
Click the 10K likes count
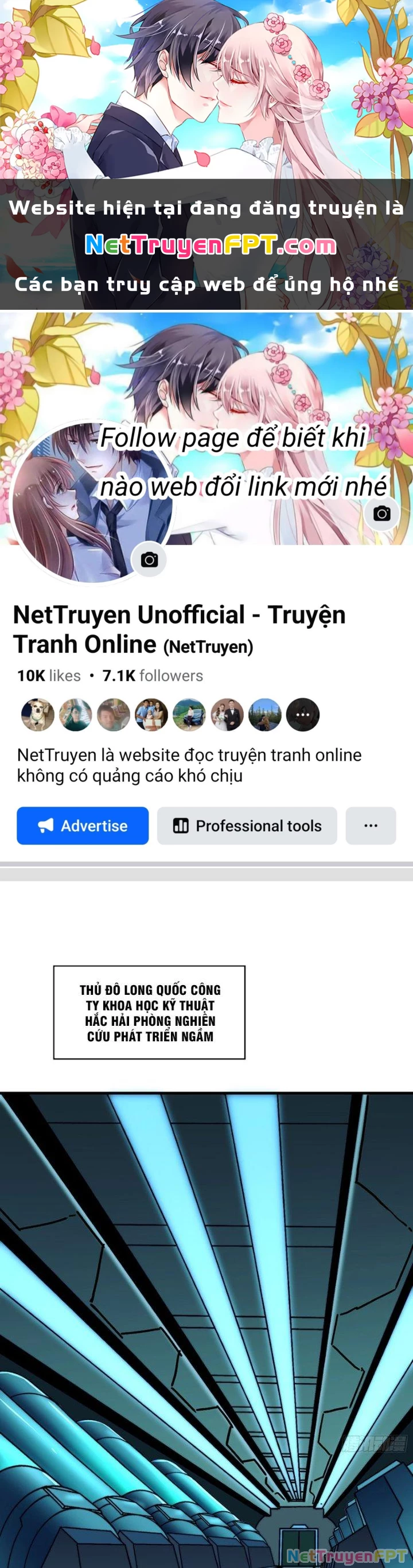click(x=49, y=676)
